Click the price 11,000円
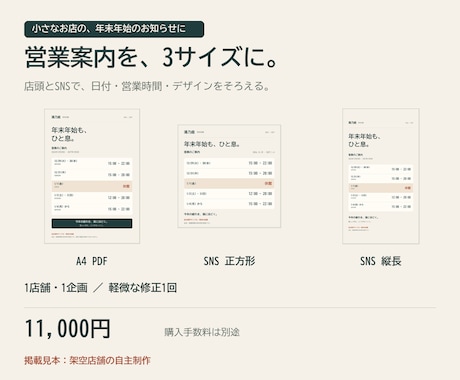This screenshot has width=460, height=380. (67, 329)
